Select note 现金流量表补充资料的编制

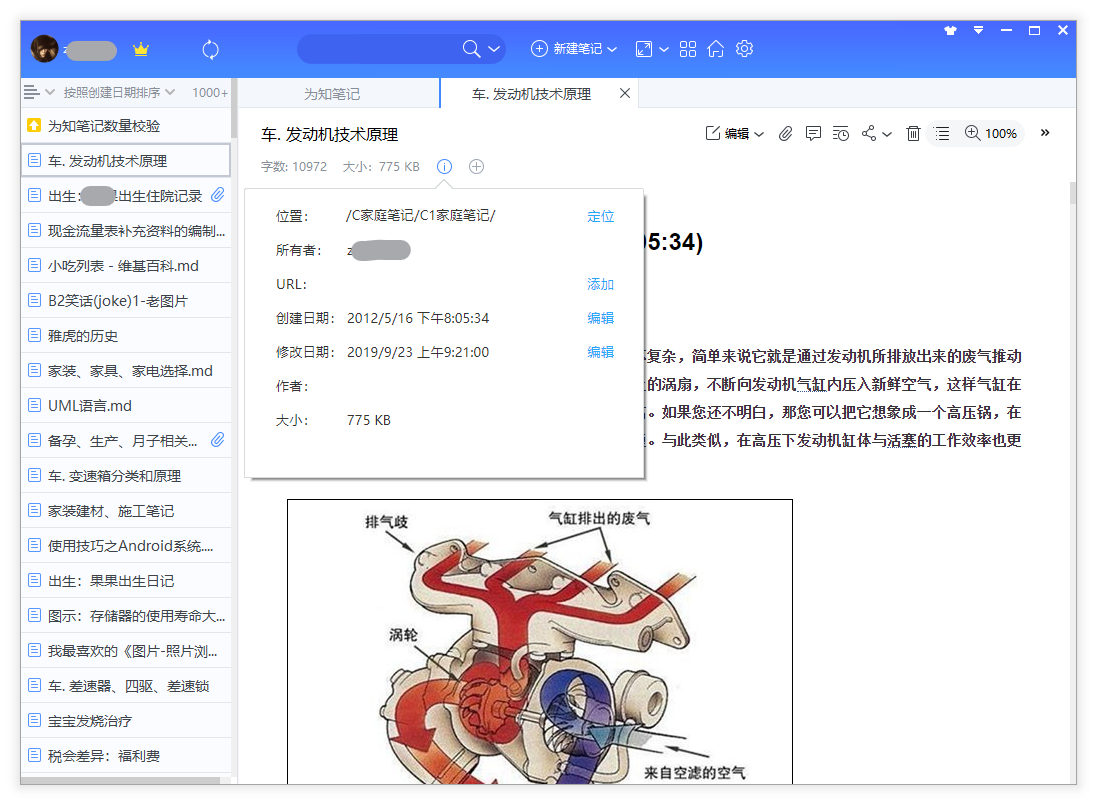[x=126, y=231]
